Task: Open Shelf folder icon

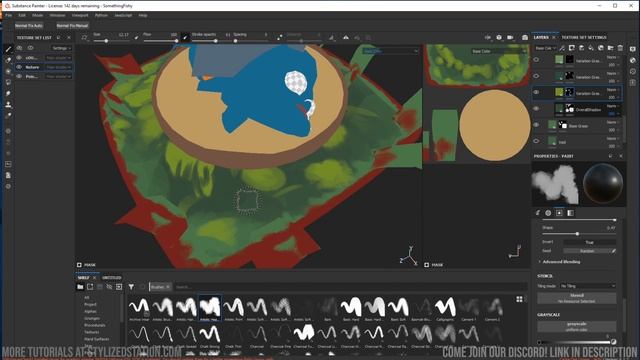Action: [80, 287]
